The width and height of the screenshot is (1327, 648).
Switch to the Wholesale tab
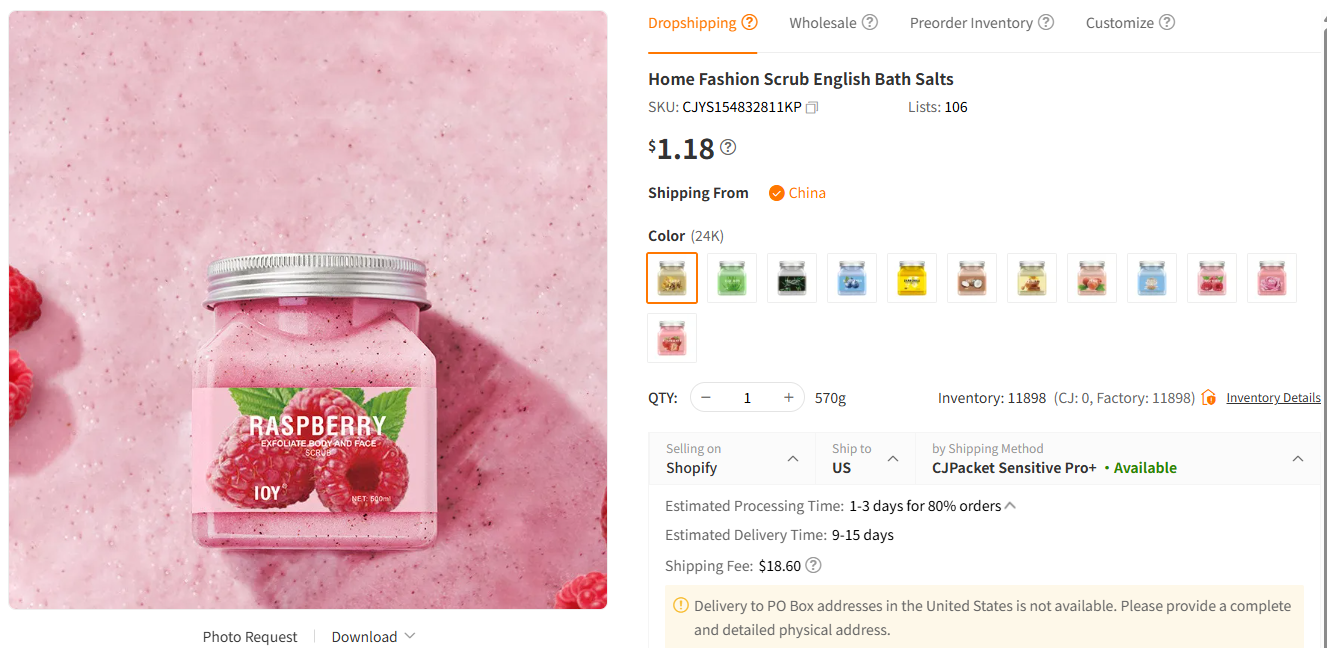tap(823, 21)
